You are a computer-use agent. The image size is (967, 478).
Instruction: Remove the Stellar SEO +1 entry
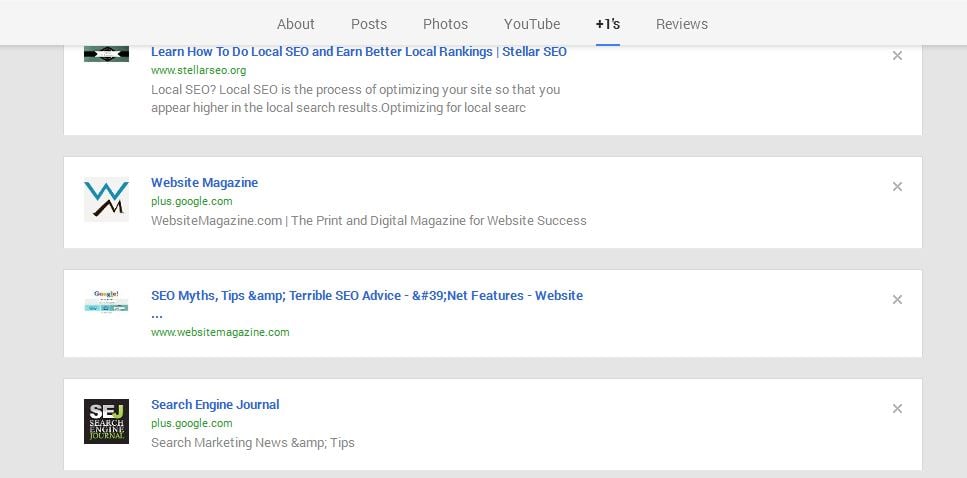[x=897, y=56]
